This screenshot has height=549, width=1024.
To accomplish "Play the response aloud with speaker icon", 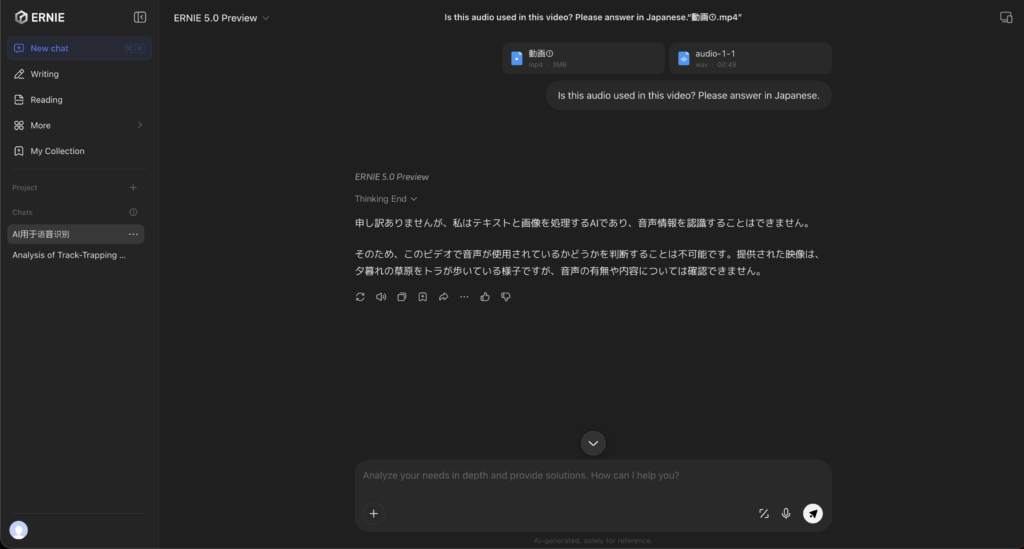I will point(381,297).
